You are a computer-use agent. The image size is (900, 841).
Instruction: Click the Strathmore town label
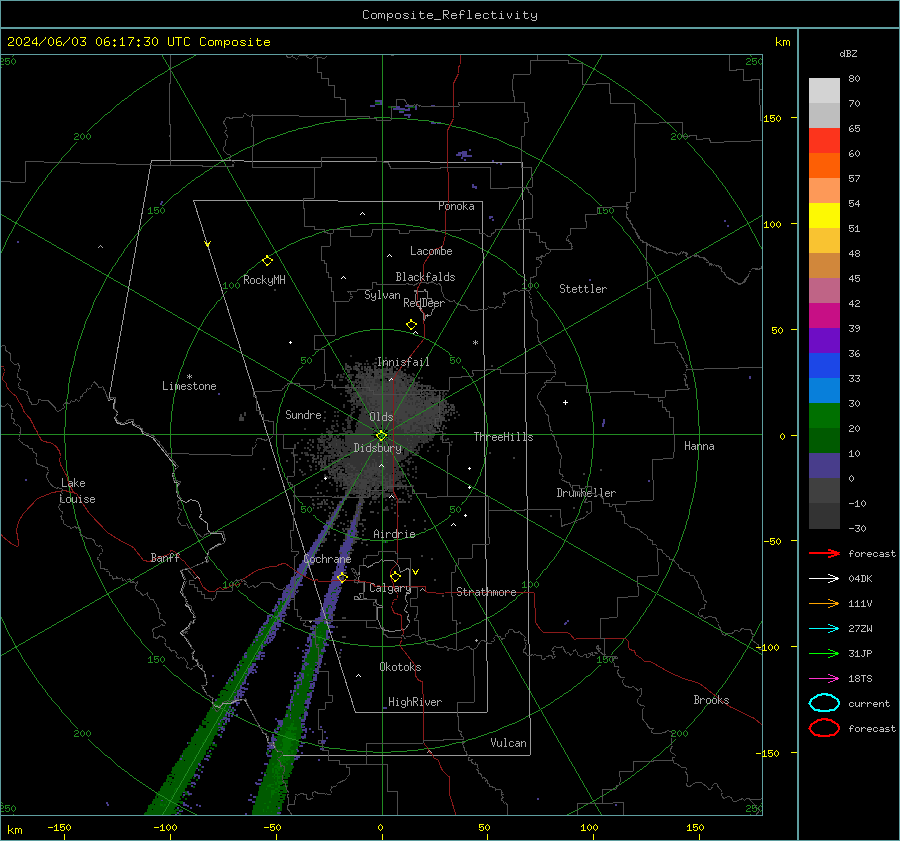(486, 592)
